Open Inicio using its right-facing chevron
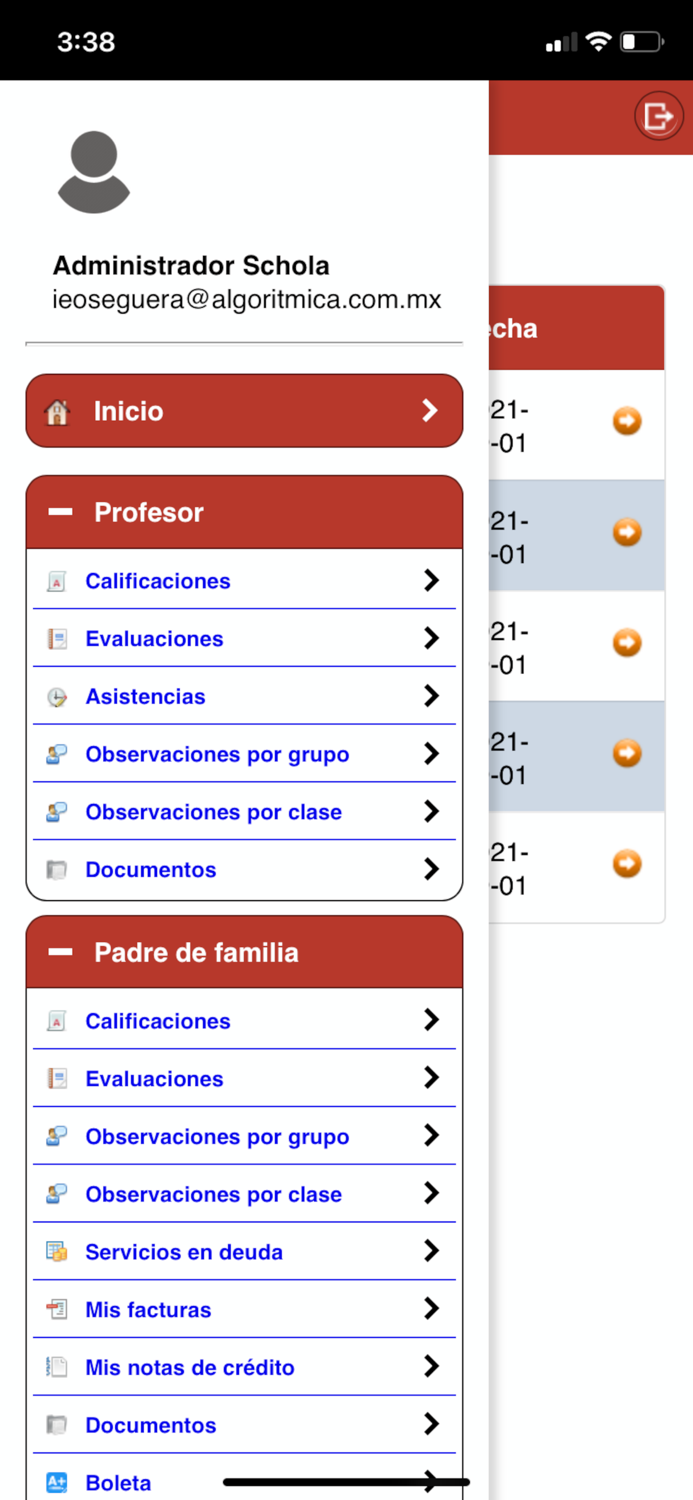Image resolution: width=693 pixels, height=1500 pixels. click(x=430, y=410)
